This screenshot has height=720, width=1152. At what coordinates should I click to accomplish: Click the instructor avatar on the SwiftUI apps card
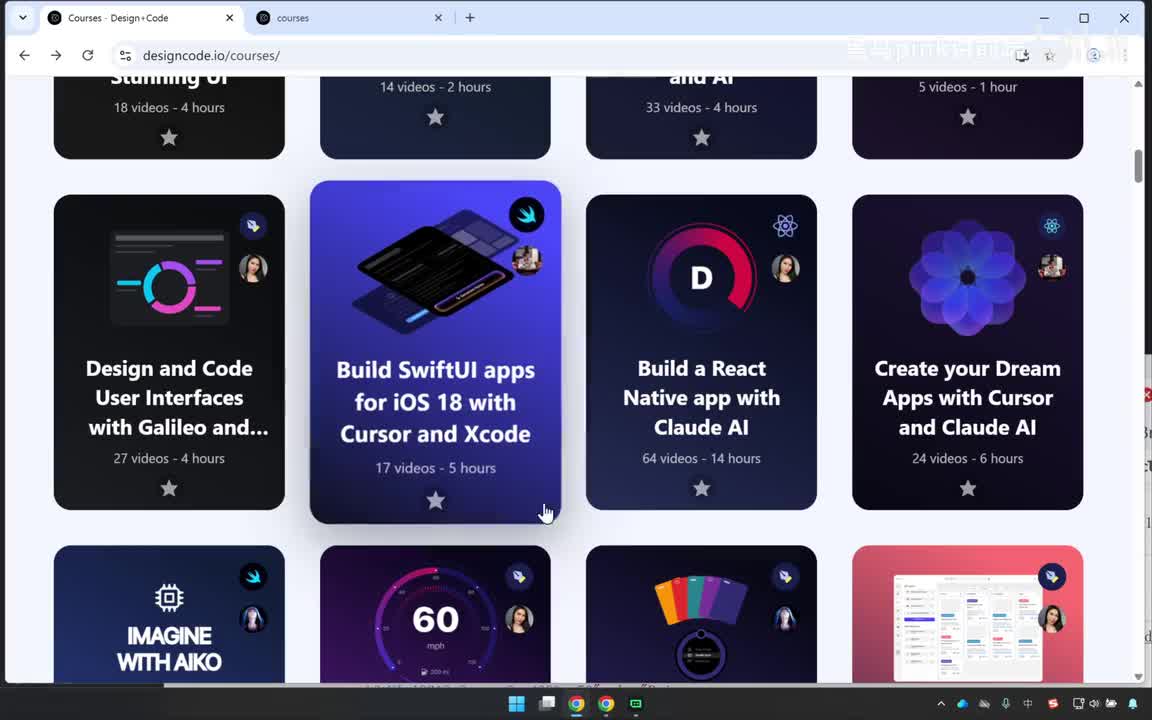pos(527,260)
